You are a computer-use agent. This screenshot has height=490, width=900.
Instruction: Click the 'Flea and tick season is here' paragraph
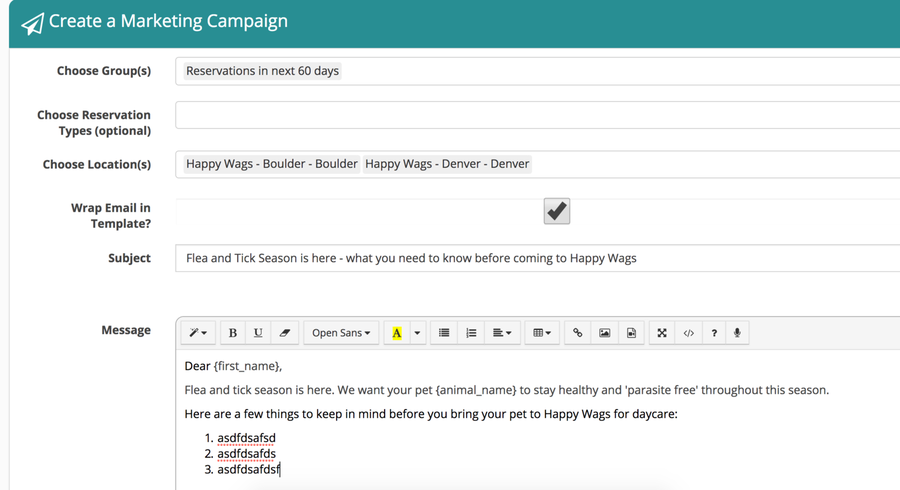507,390
